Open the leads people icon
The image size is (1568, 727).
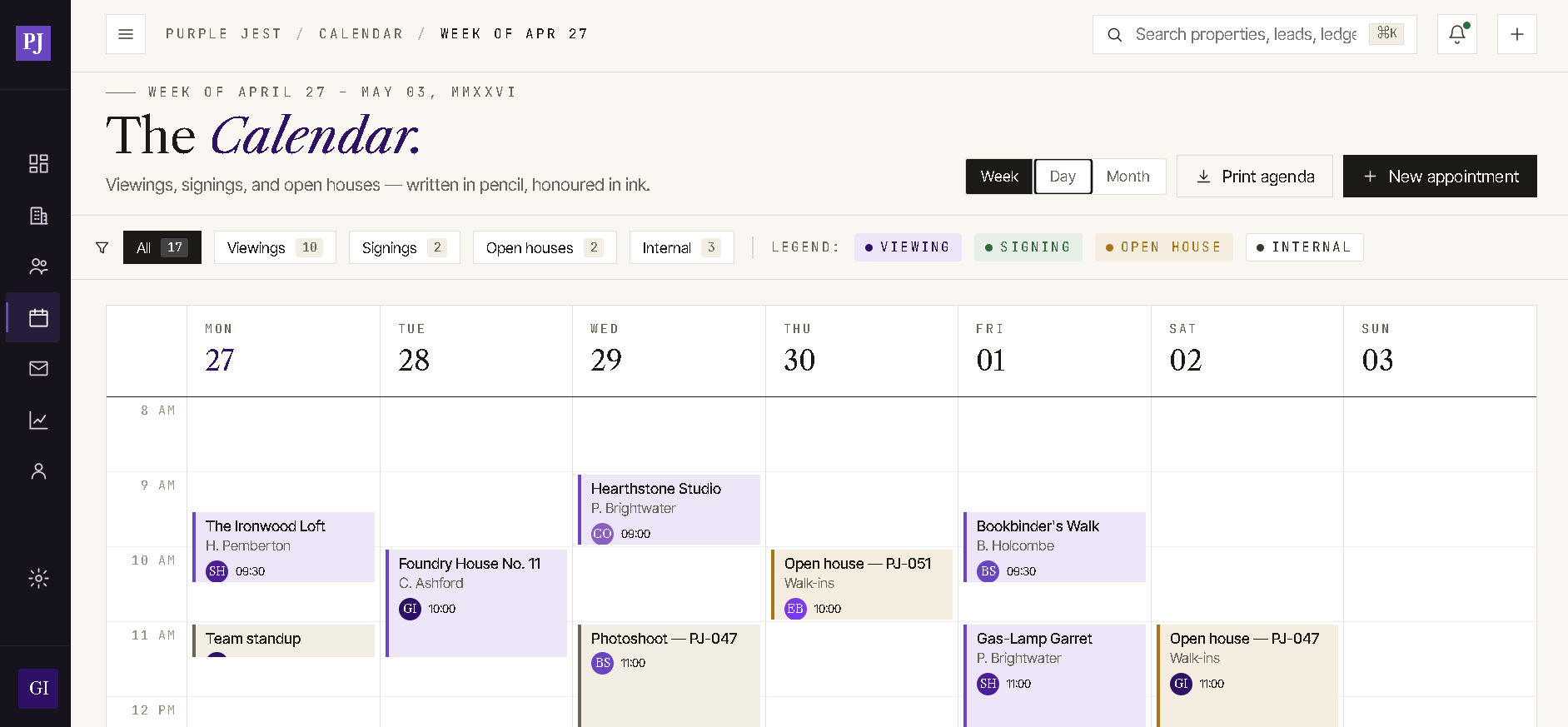point(38,266)
